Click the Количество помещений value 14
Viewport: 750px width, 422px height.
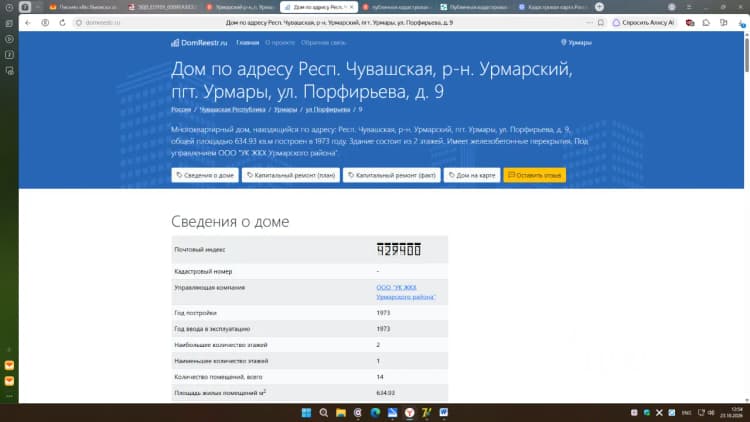(x=380, y=377)
